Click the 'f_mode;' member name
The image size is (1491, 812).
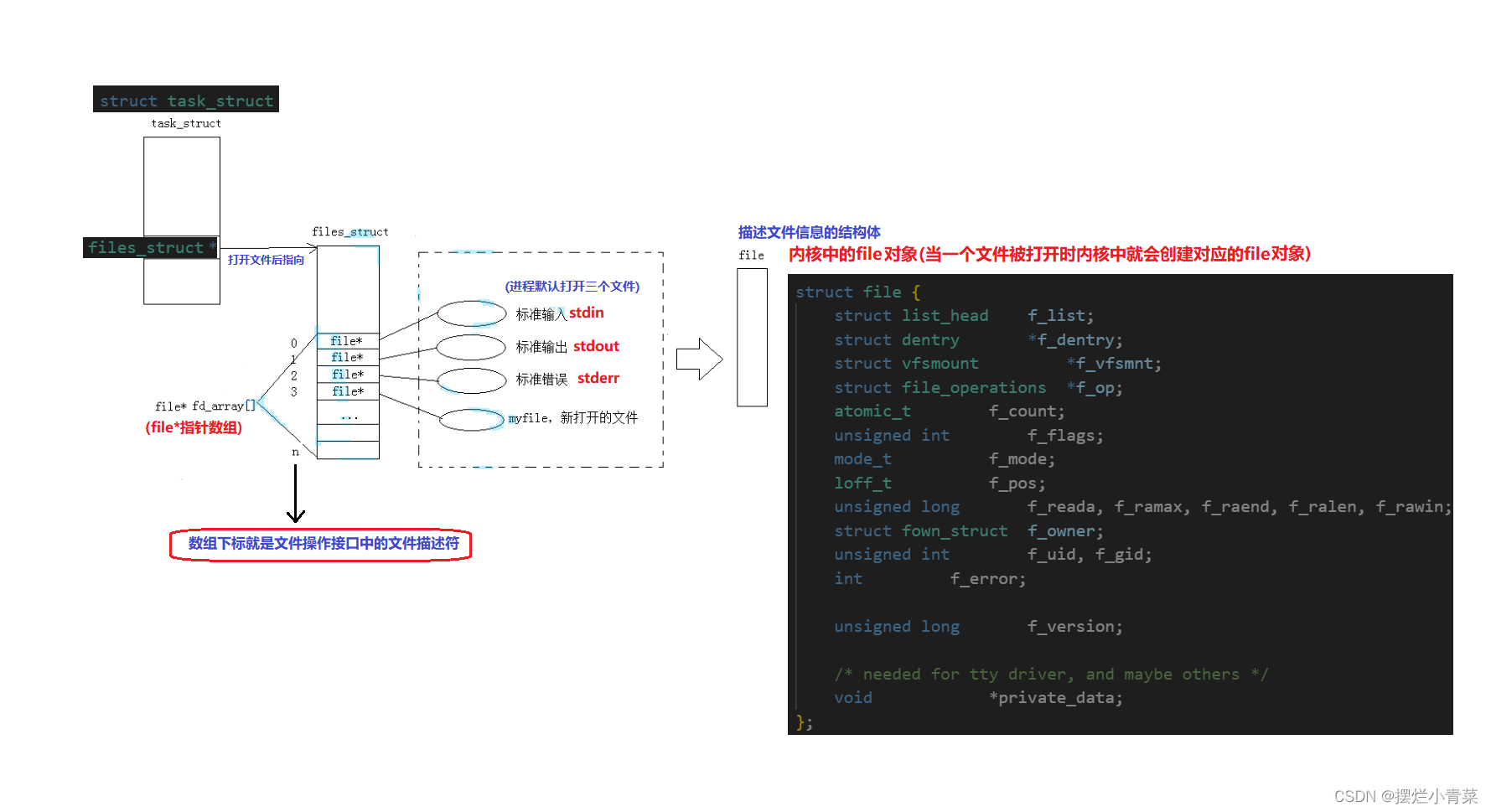1022,459
